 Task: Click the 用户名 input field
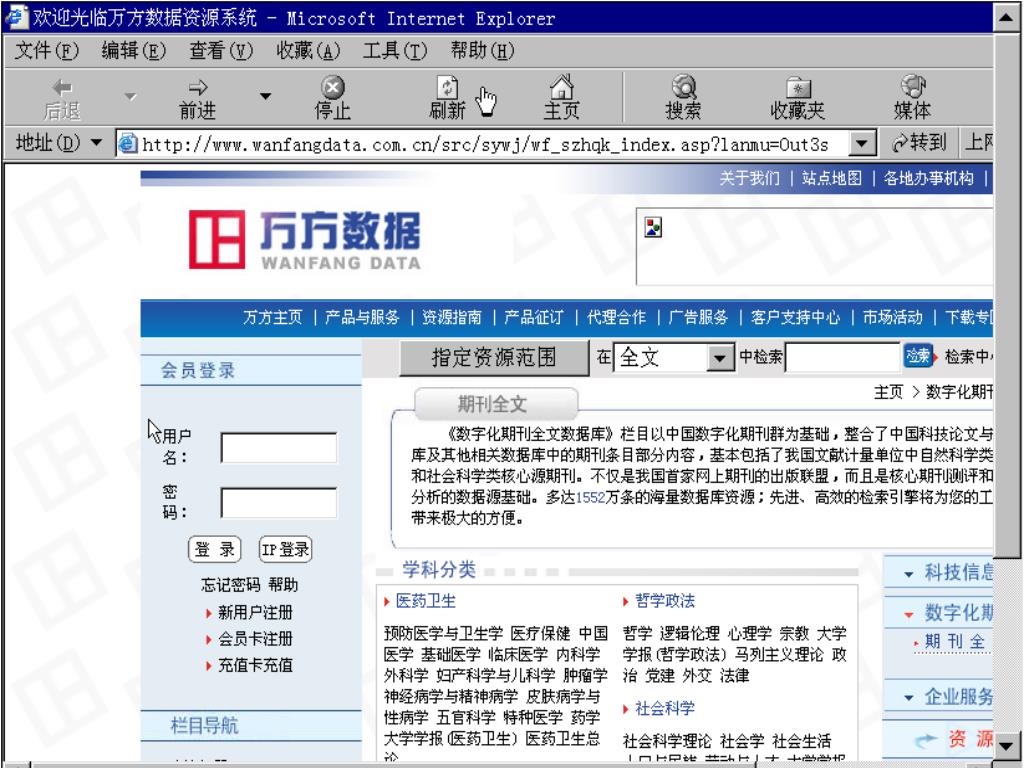(279, 448)
